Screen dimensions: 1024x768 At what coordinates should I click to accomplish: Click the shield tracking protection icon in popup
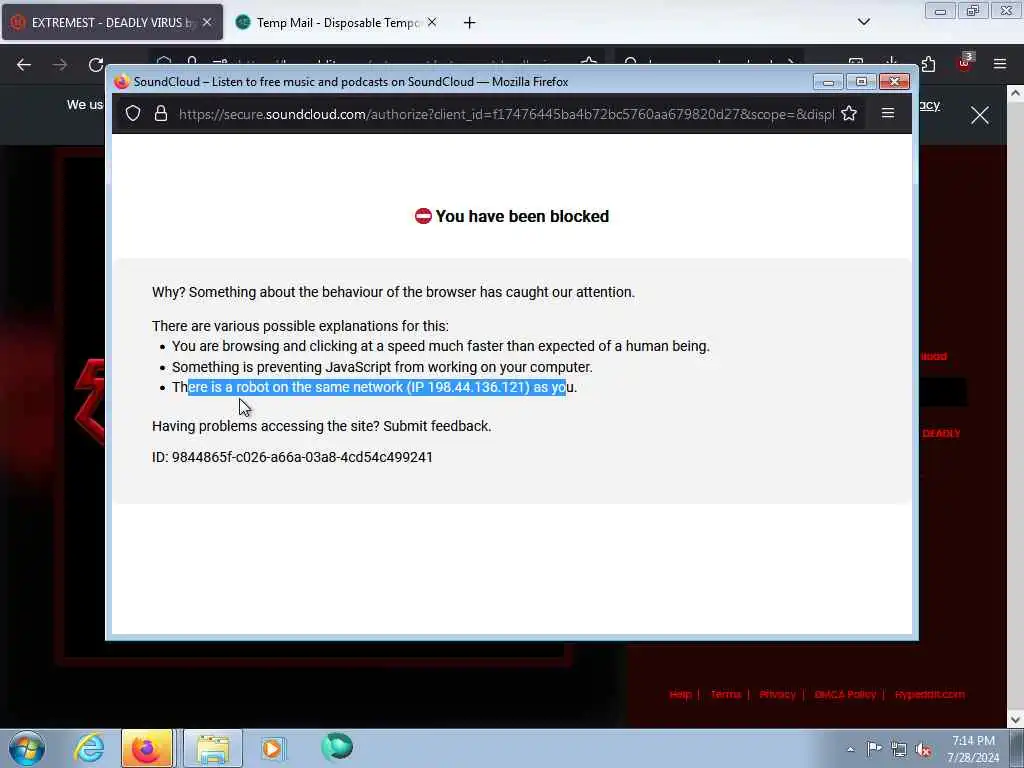(x=133, y=114)
